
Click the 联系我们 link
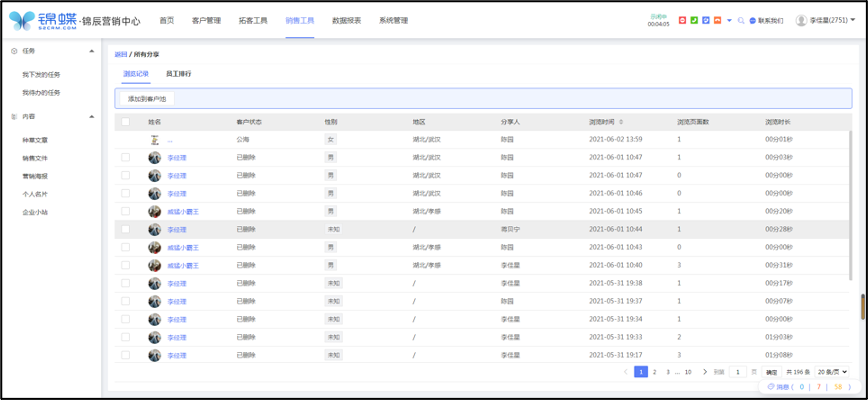click(771, 20)
